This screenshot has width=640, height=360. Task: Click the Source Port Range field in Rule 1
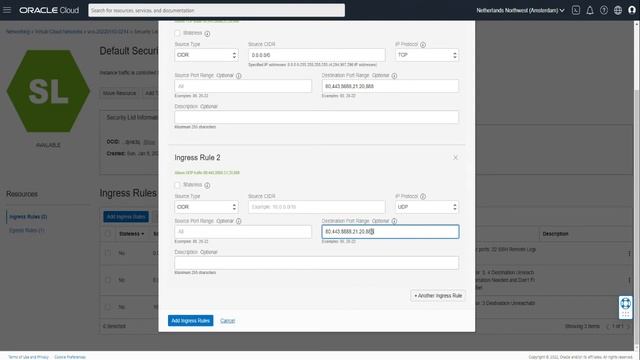(243, 86)
